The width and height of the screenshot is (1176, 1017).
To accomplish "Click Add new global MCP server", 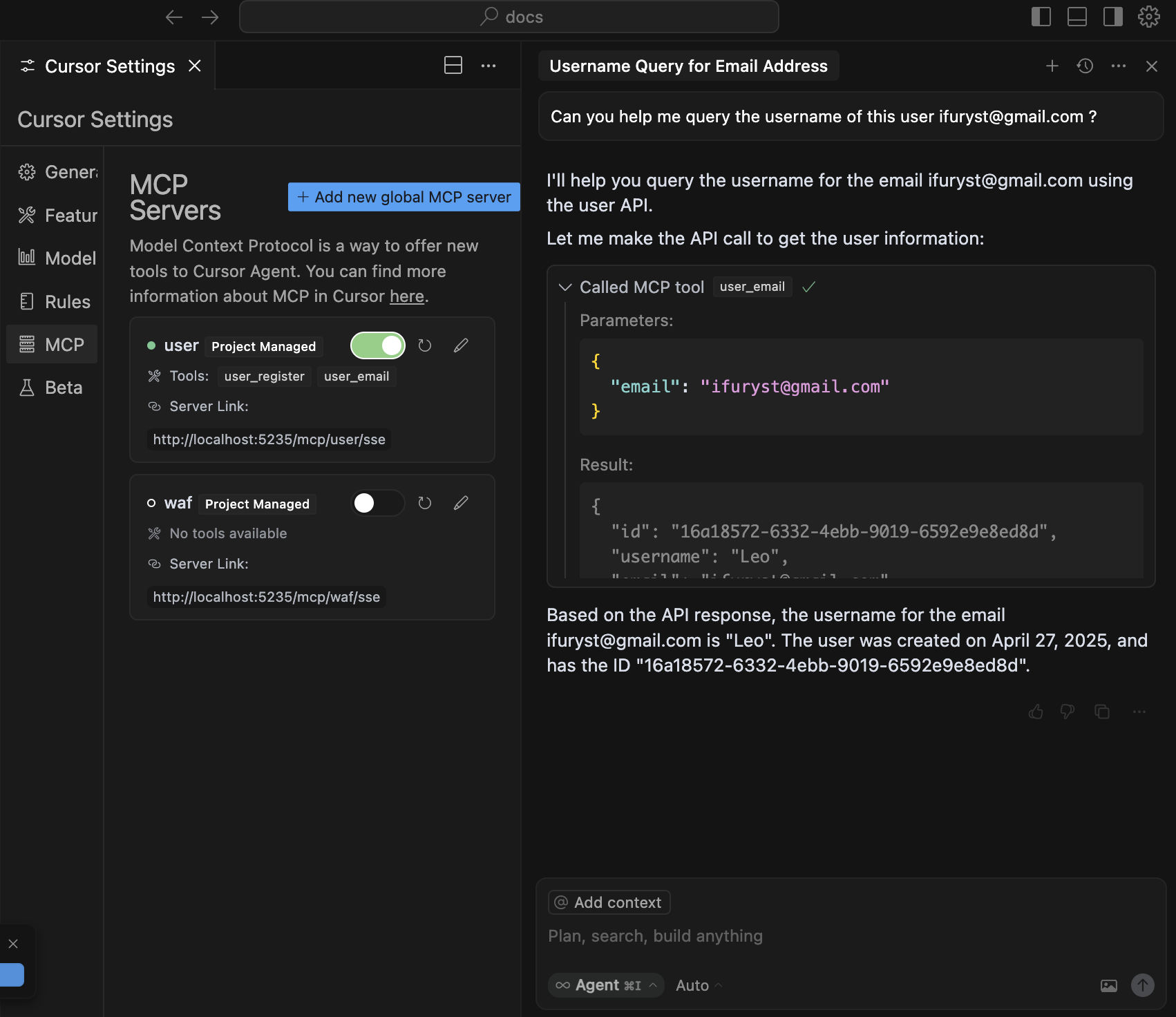I will pos(404,197).
